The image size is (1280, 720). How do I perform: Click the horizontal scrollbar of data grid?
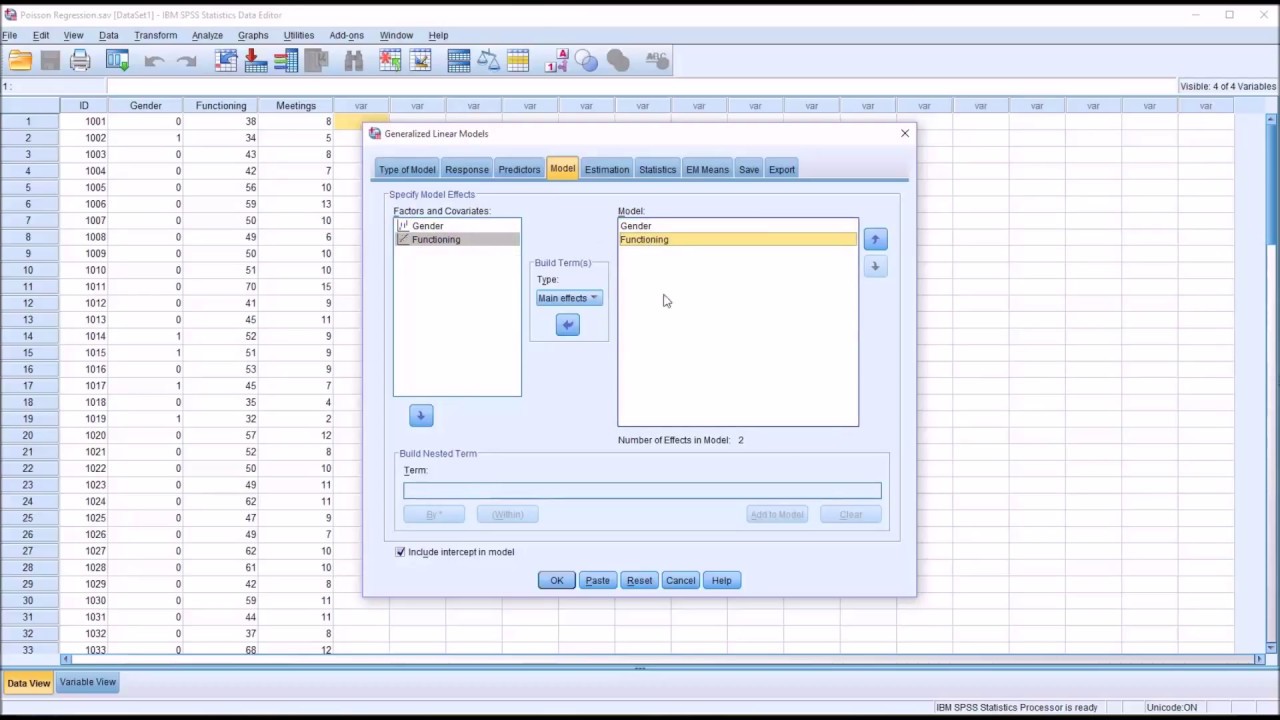[x=660, y=660]
